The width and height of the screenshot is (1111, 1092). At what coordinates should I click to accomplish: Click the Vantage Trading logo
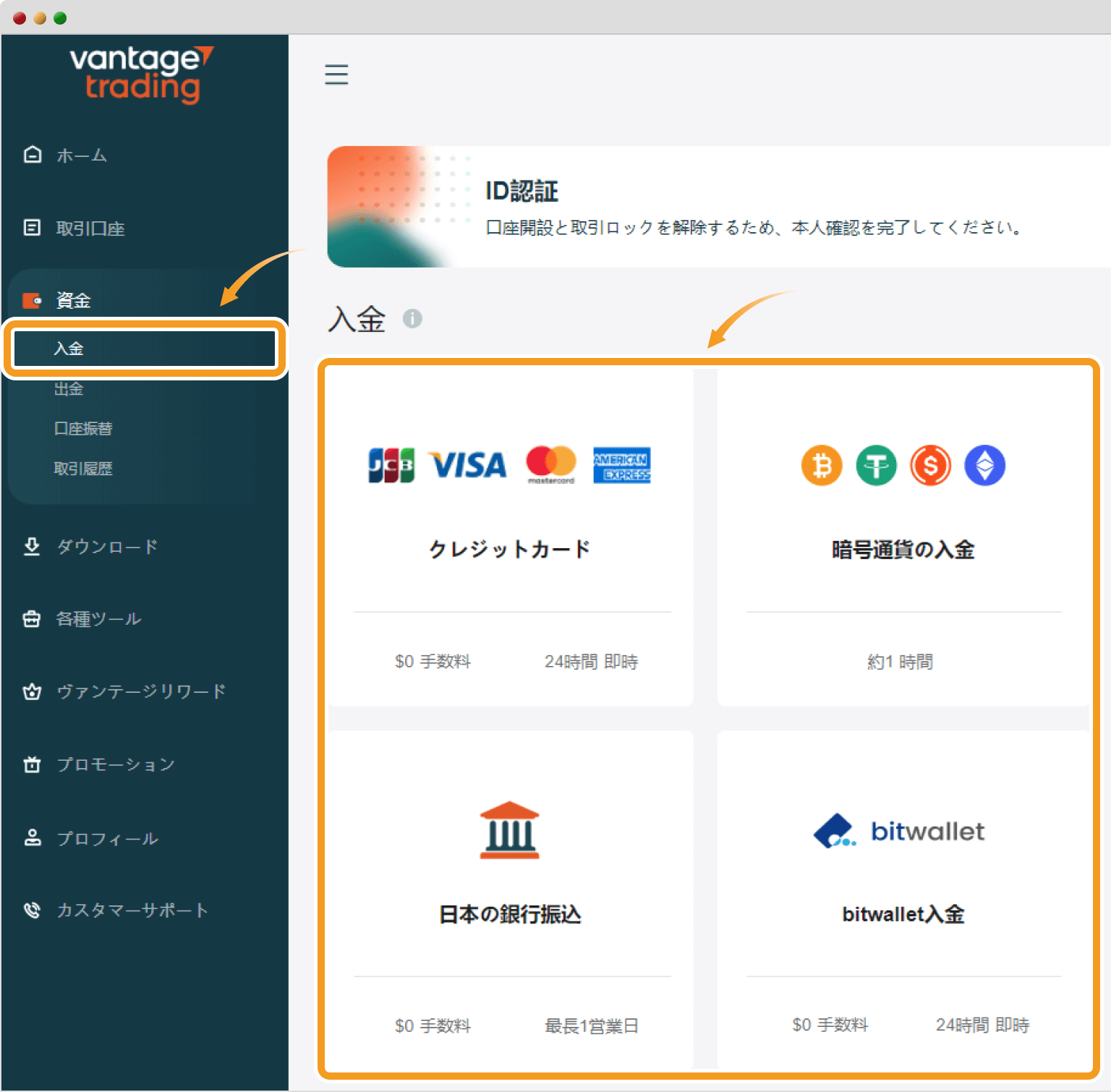coord(142,74)
